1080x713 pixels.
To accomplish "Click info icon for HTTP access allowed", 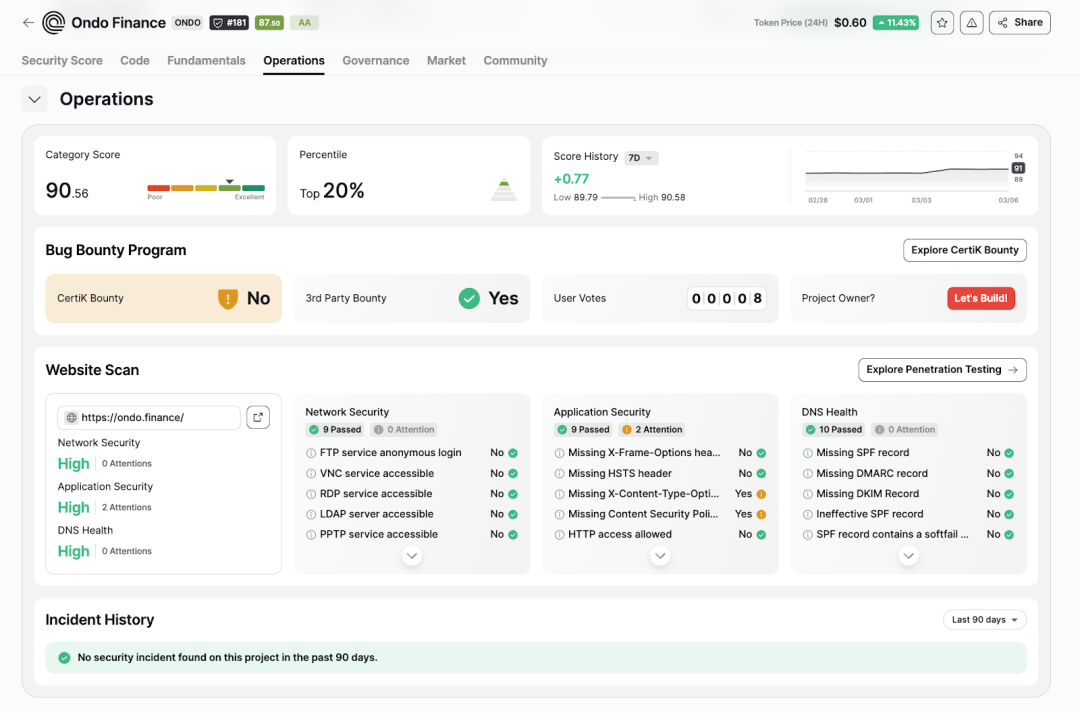I will click(559, 535).
